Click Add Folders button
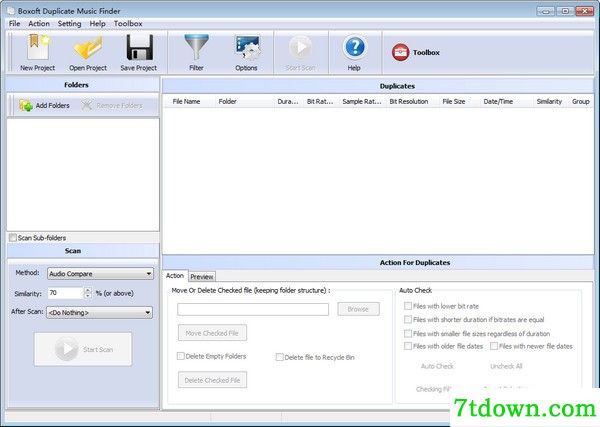Image resolution: width=600 pixels, height=427 pixels. click(44, 105)
